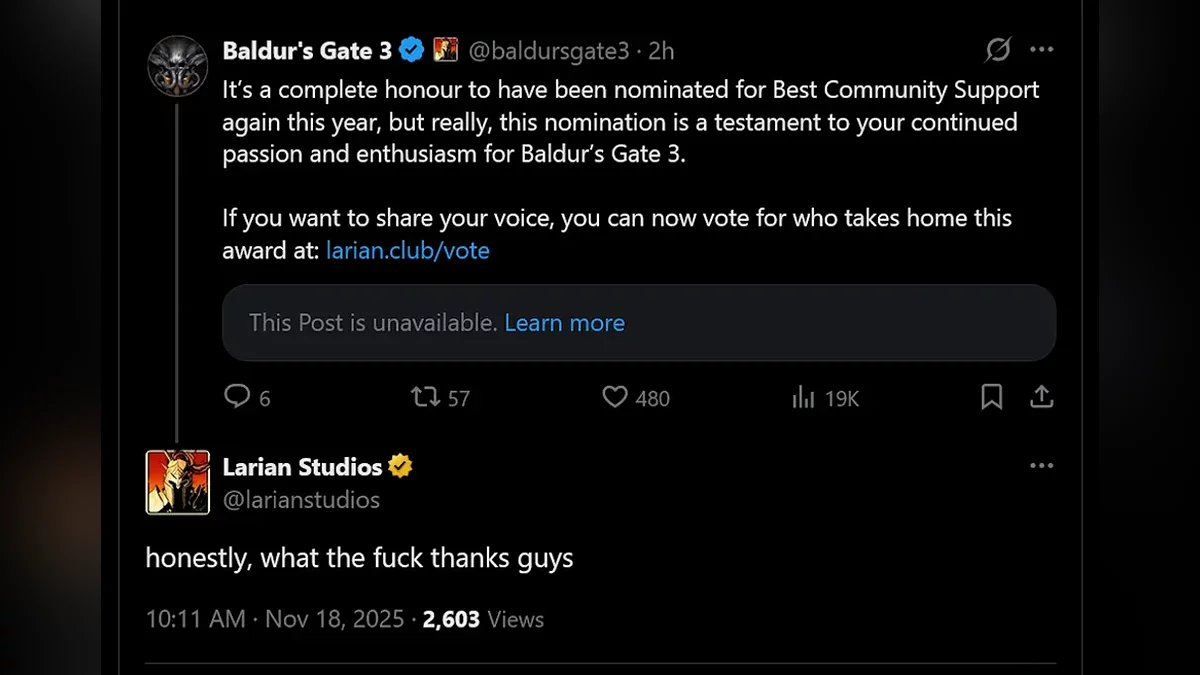Click the @larianstudios handle
1200x675 pixels.
(x=301, y=499)
